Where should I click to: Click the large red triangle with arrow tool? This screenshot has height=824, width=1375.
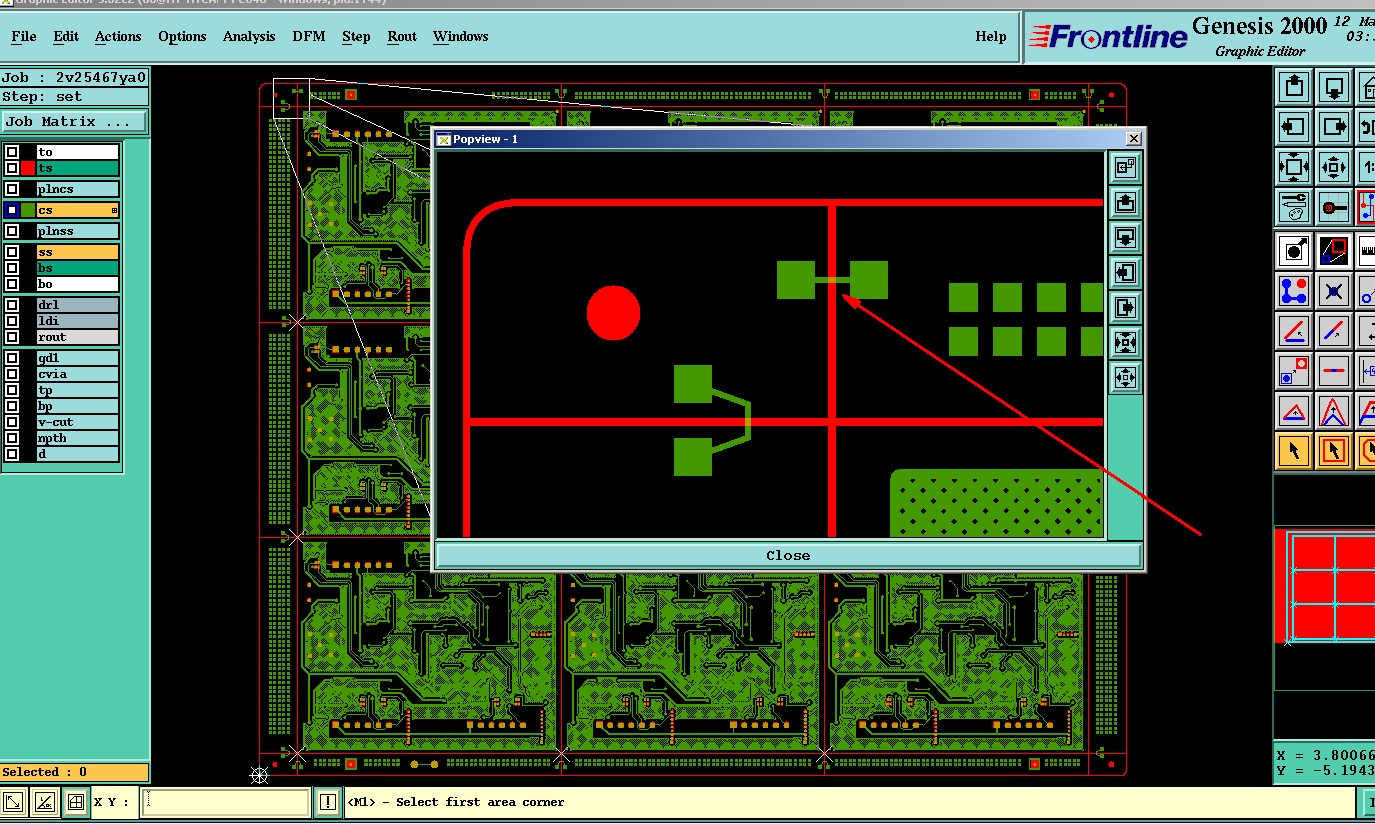point(1334,411)
